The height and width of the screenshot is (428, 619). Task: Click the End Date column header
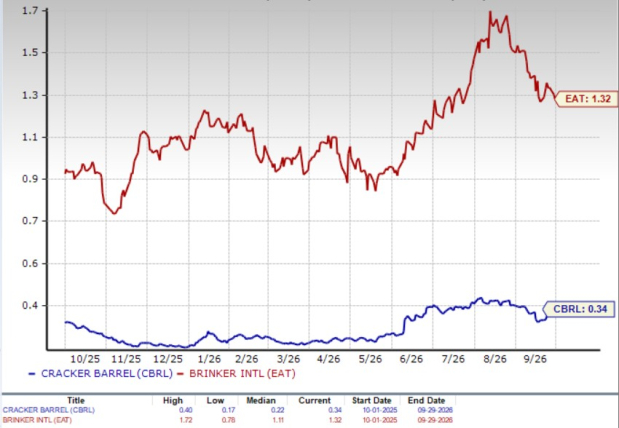[426, 400]
